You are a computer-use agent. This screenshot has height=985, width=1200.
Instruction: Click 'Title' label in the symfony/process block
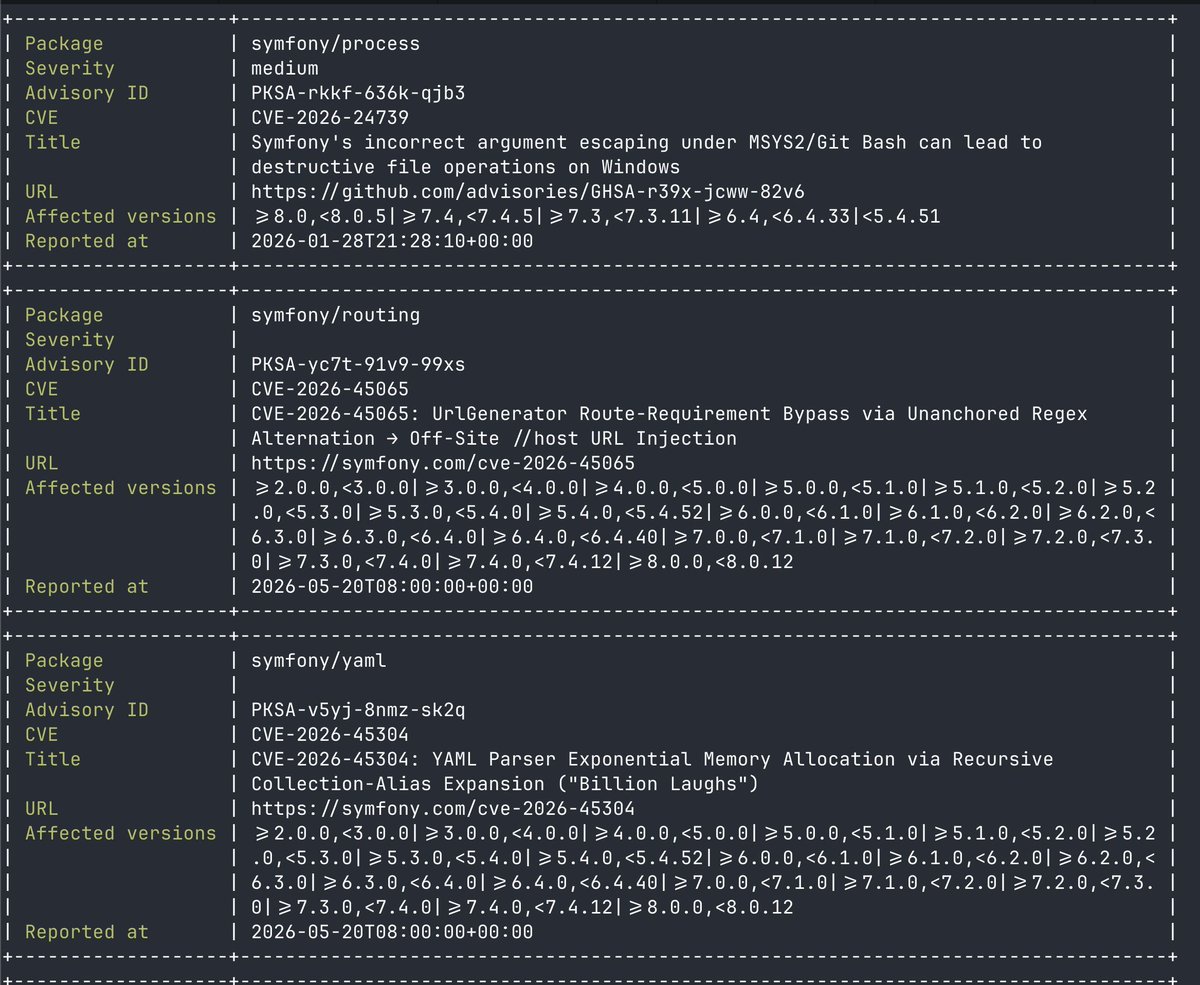point(52,142)
